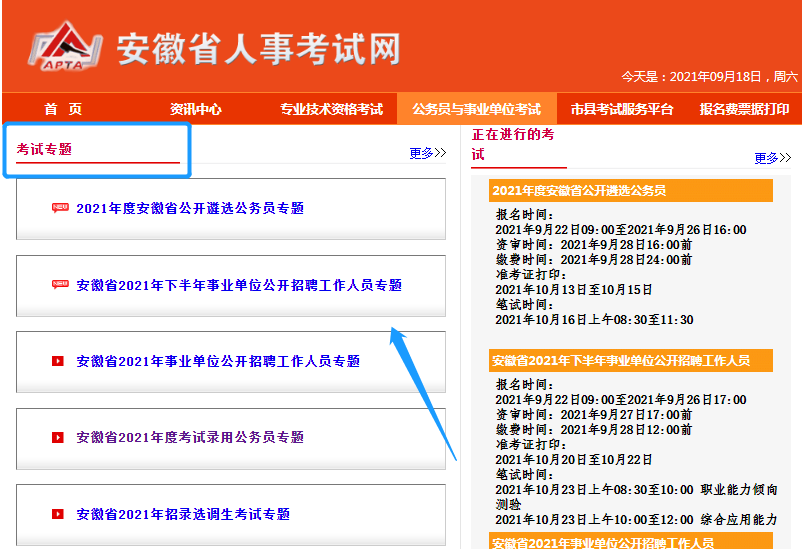Open 报名费票据打印 navigation item
The image size is (804, 549).
[744, 109]
